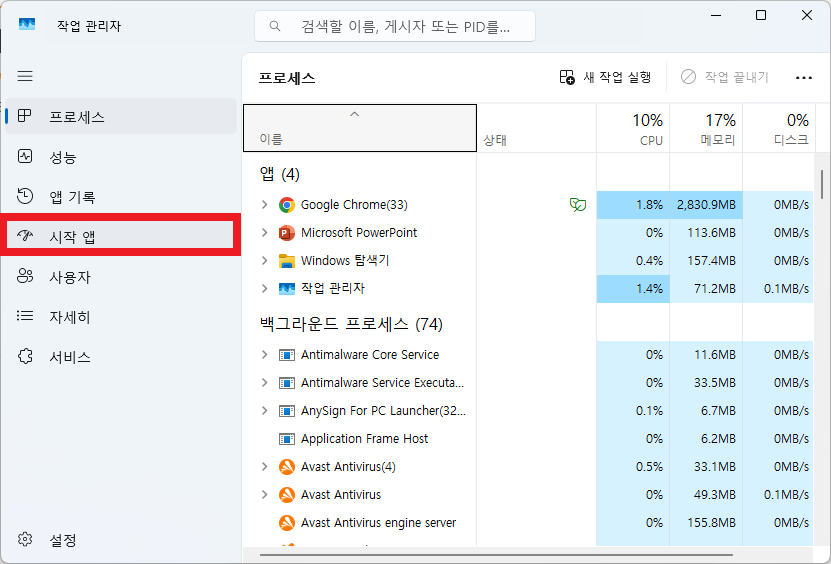Click the 2,830.9MB memory cell for Chrome
This screenshot has height=564, width=831.
pos(706,205)
